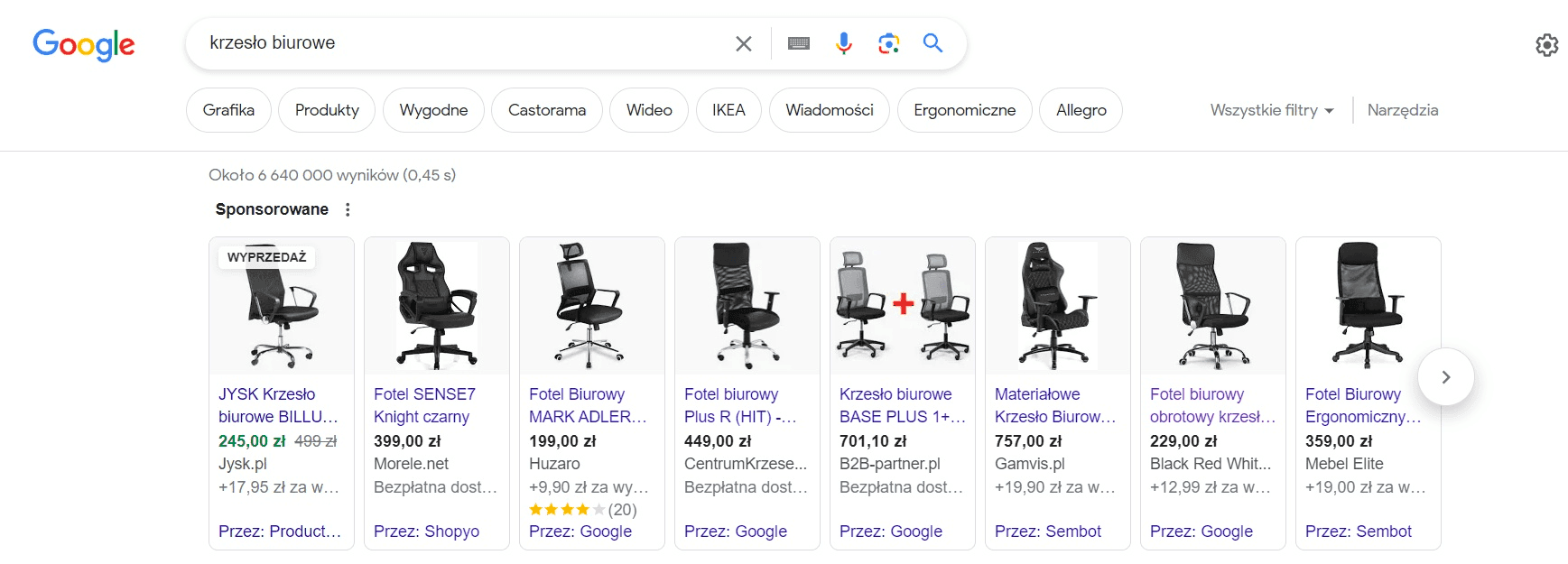1568x564 pixels.
Task: Open the on-screen keyboard icon
Action: pos(798,42)
